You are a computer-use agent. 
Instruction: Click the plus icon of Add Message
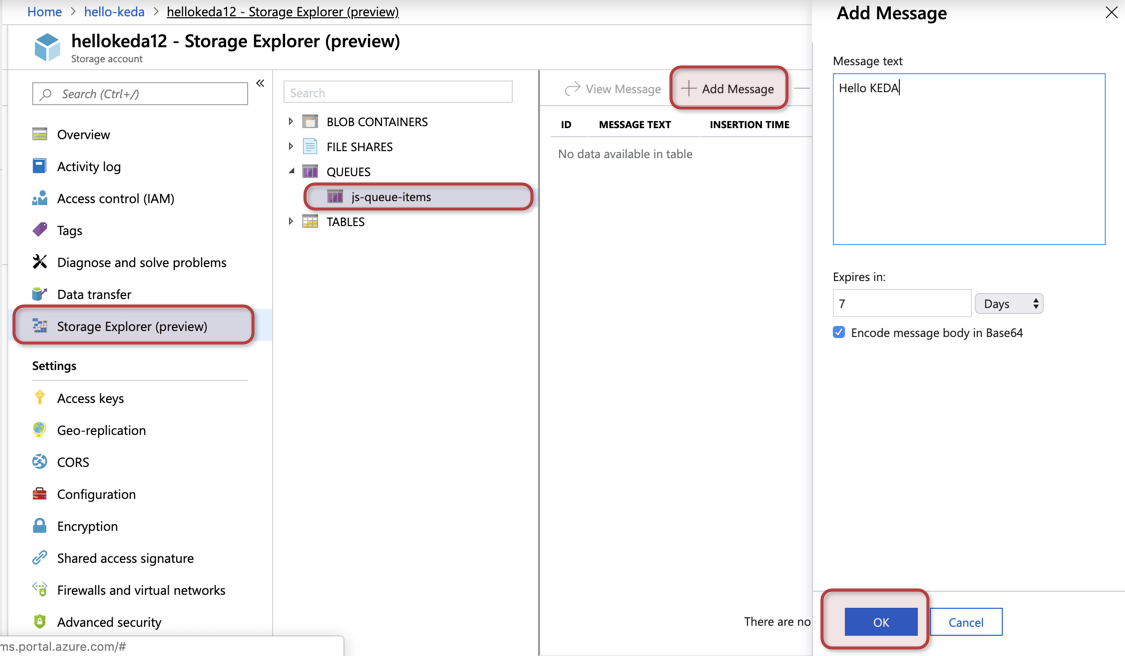click(x=688, y=88)
